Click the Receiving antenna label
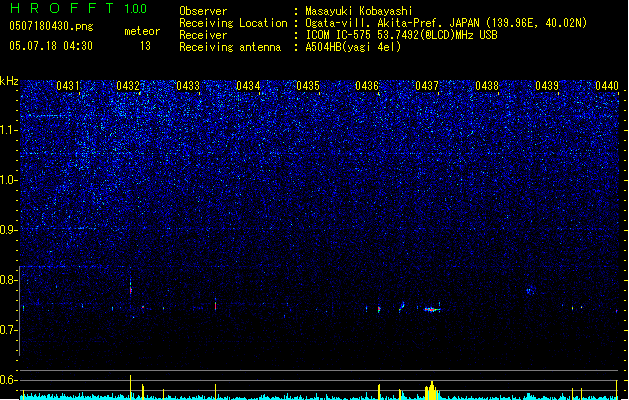 tap(230, 47)
